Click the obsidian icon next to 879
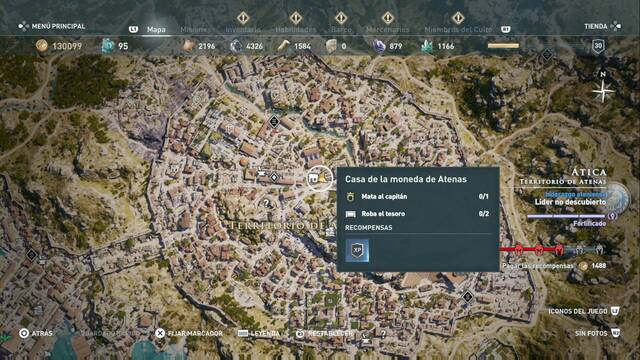This screenshot has width=640, height=360. pyautogui.click(x=379, y=46)
